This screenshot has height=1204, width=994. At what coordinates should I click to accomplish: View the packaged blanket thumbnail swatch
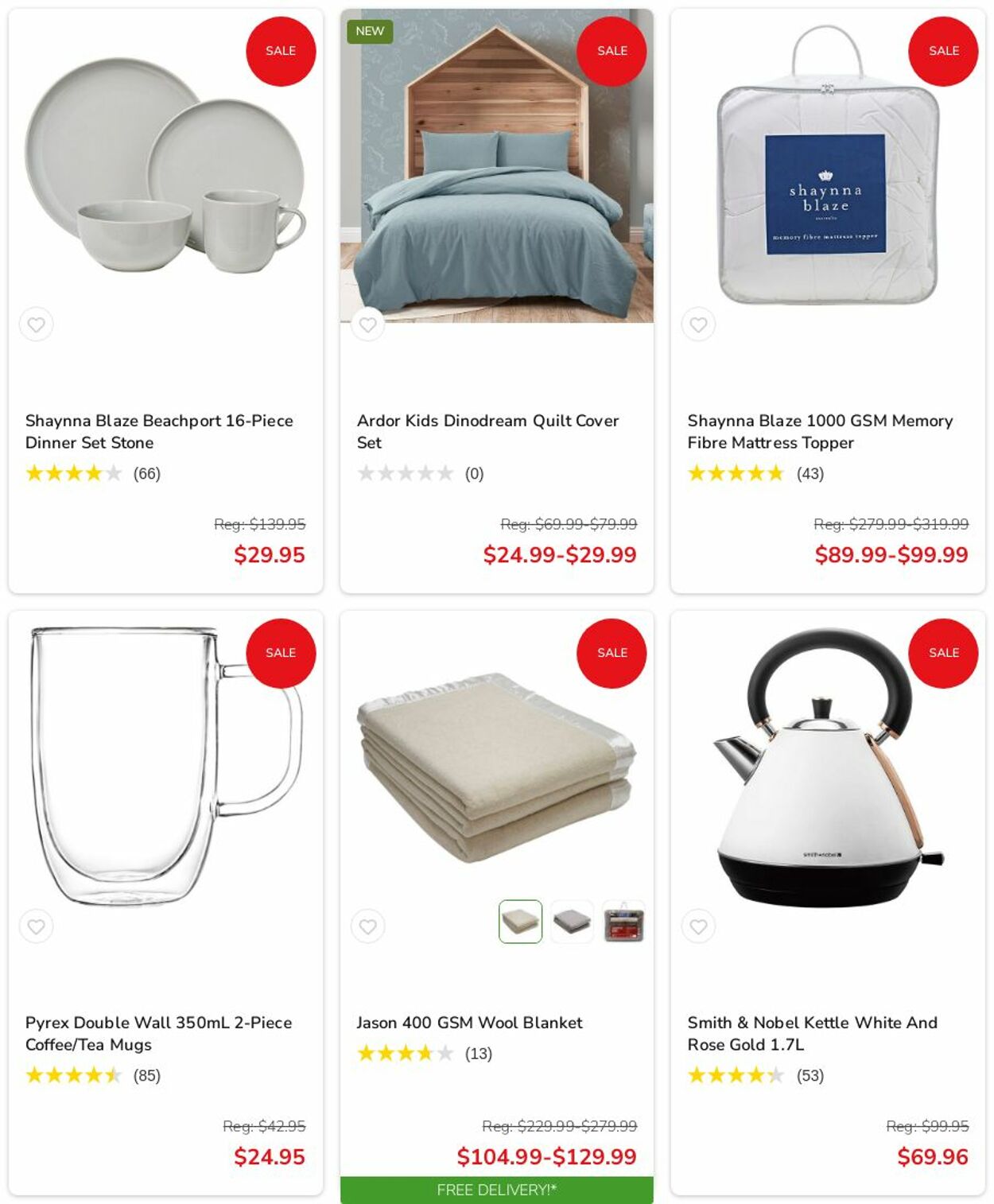[623, 922]
